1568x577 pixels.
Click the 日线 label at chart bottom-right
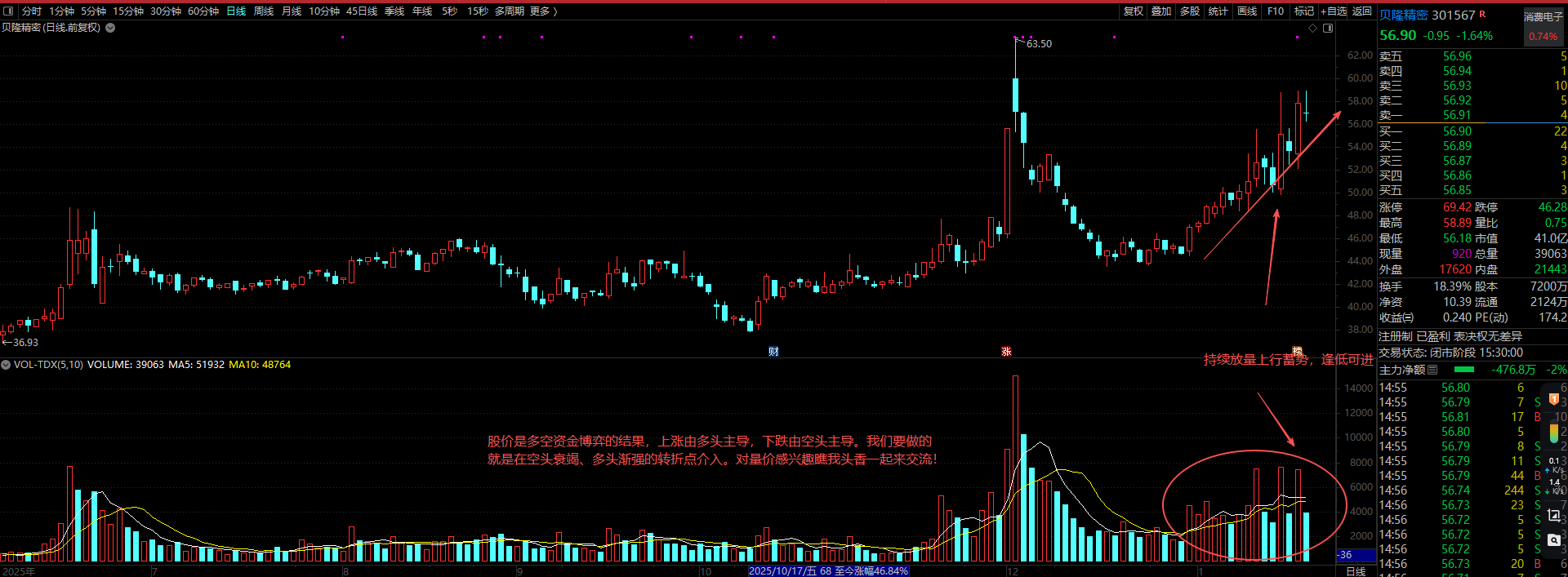[1356, 571]
